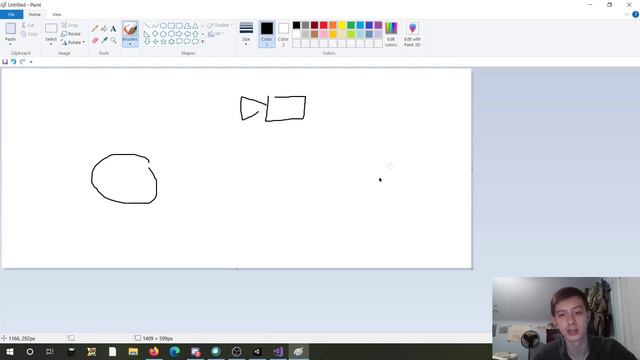Click the Edit colors button
This screenshot has width=640, height=360.
coord(391,34)
